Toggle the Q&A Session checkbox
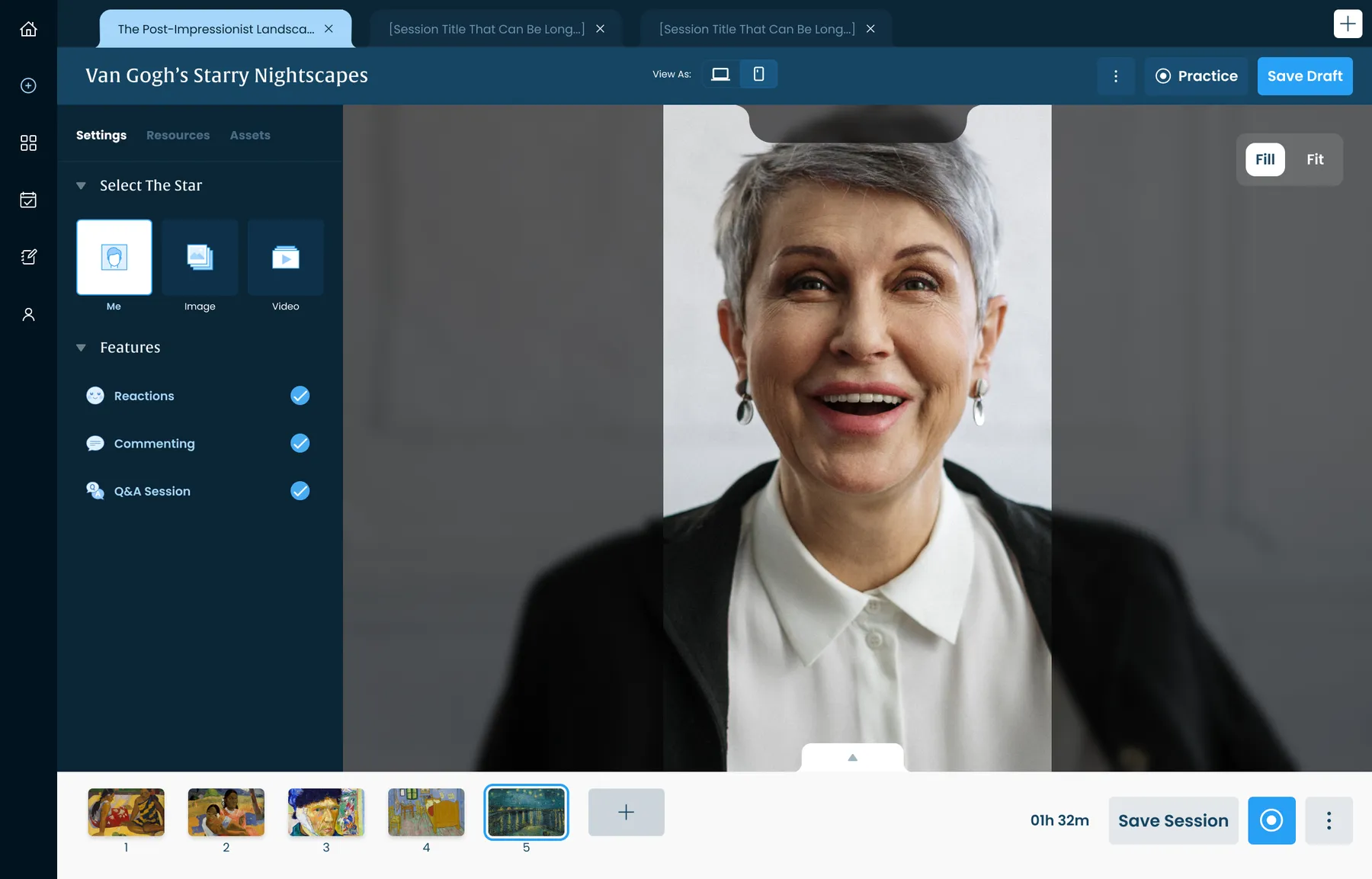Viewport: 1372px width, 879px height. pos(300,491)
